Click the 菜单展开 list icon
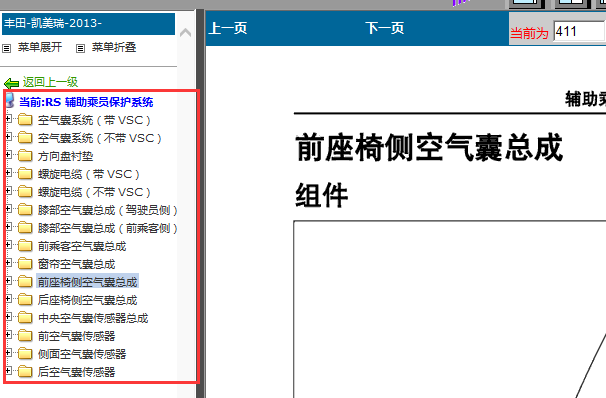 (x=7, y=49)
